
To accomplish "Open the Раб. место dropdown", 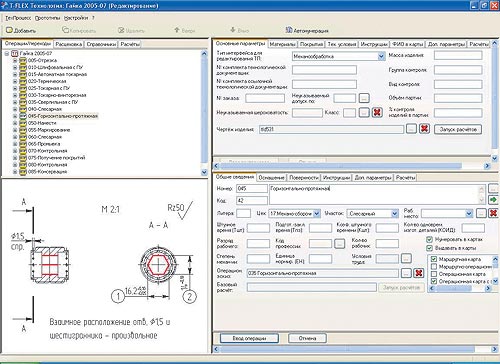I will click(469, 213).
